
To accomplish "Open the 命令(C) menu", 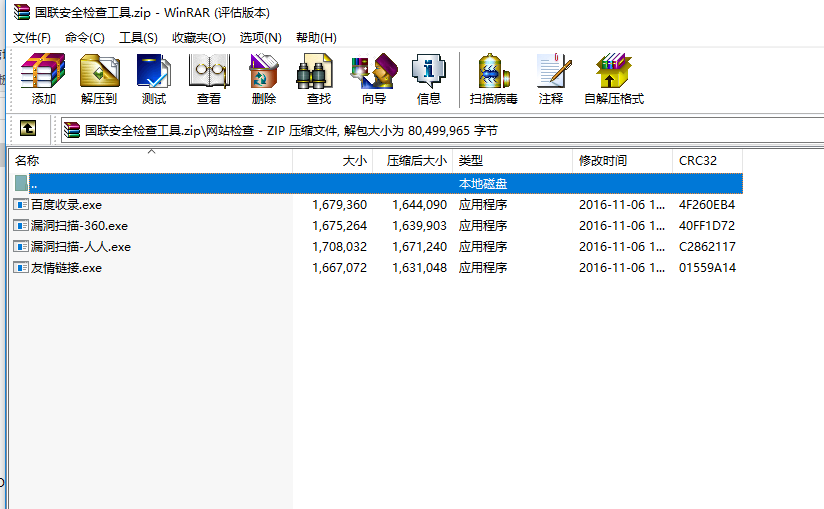I will 85,38.
